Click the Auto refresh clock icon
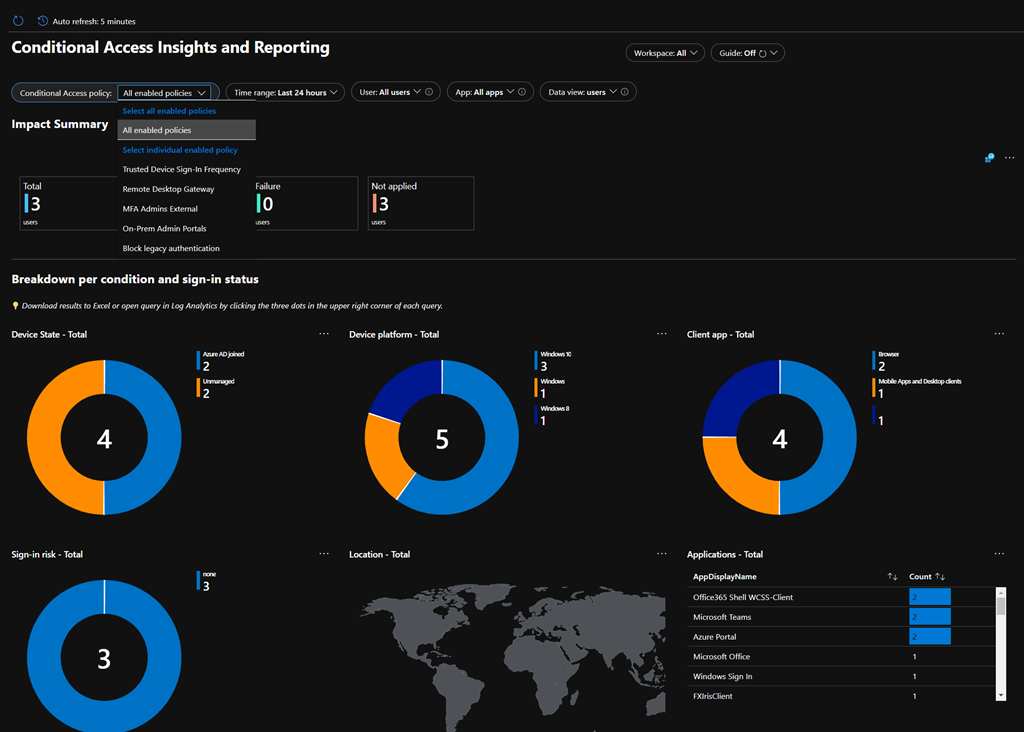This screenshot has width=1024, height=732. (42, 21)
